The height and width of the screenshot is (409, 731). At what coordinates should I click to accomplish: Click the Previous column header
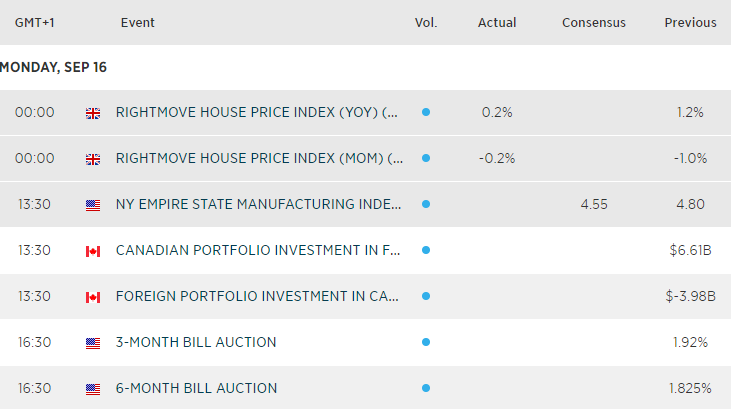click(x=690, y=23)
